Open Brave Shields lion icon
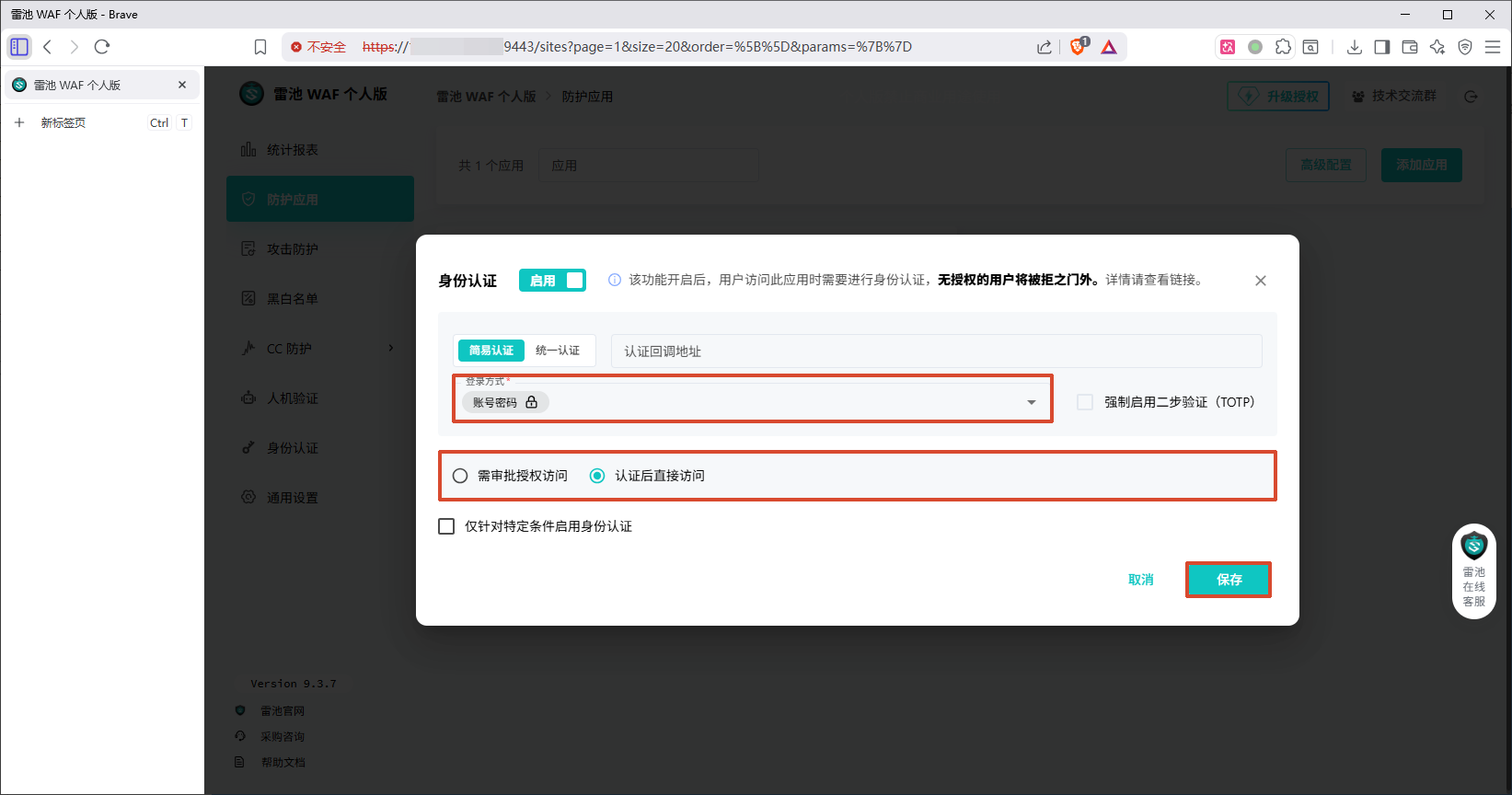1512x795 pixels. coord(1079,46)
